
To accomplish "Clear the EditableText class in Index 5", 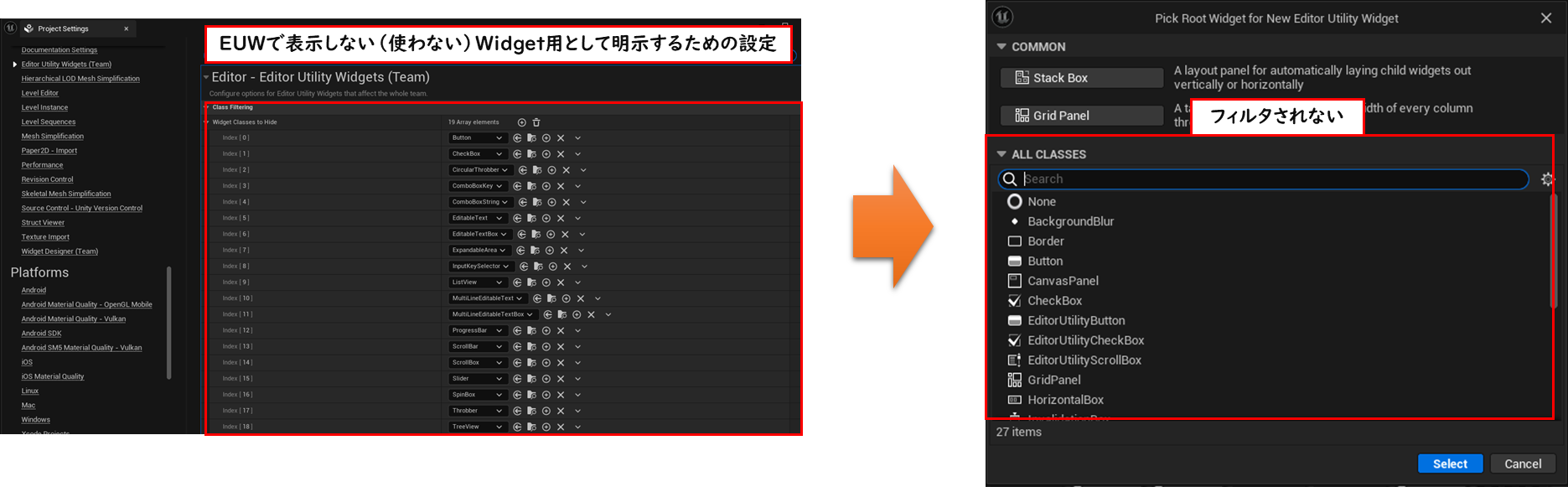I will [561, 218].
